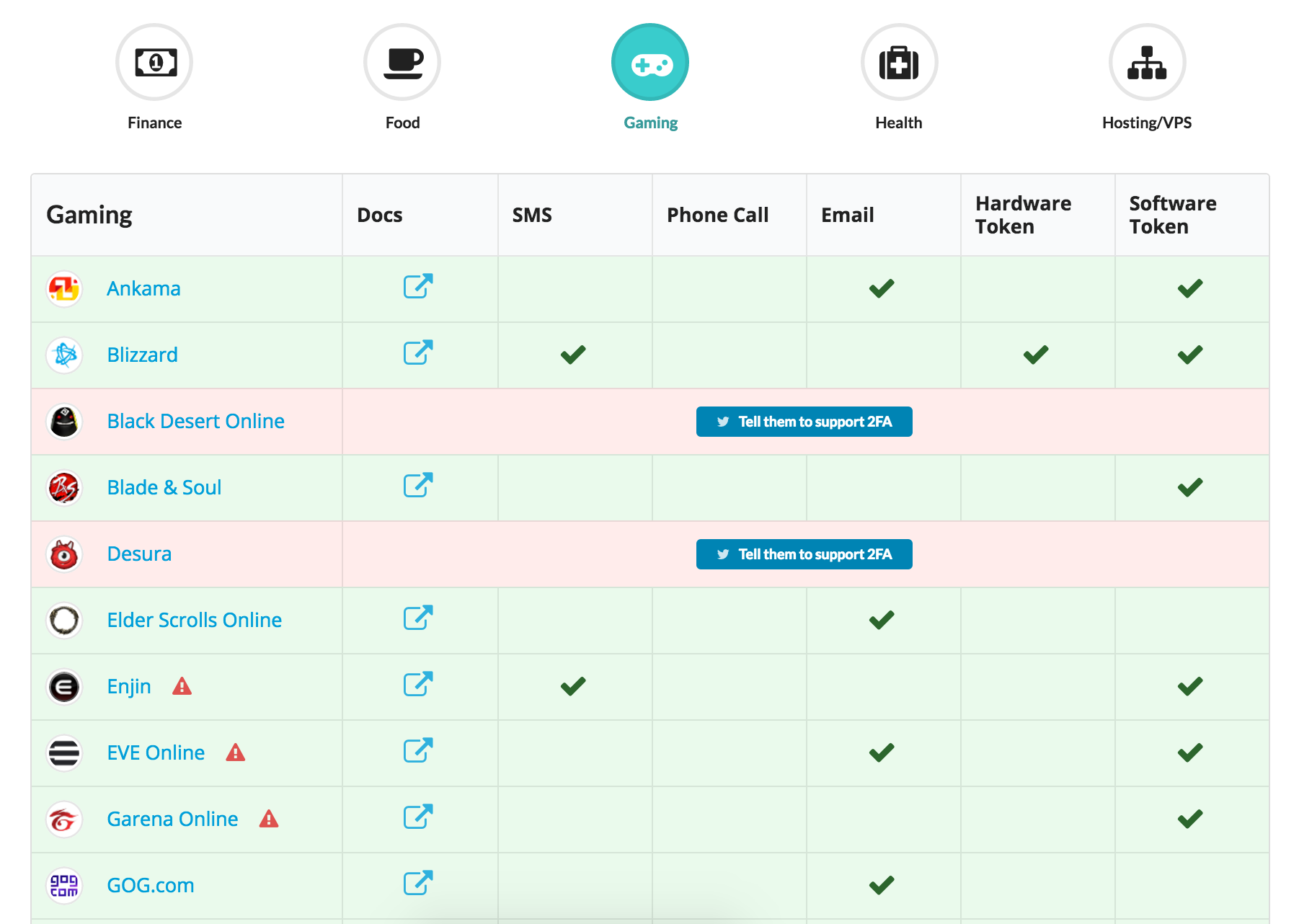
Task: Open the Blade & Soul link
Action: click(164, 487)
